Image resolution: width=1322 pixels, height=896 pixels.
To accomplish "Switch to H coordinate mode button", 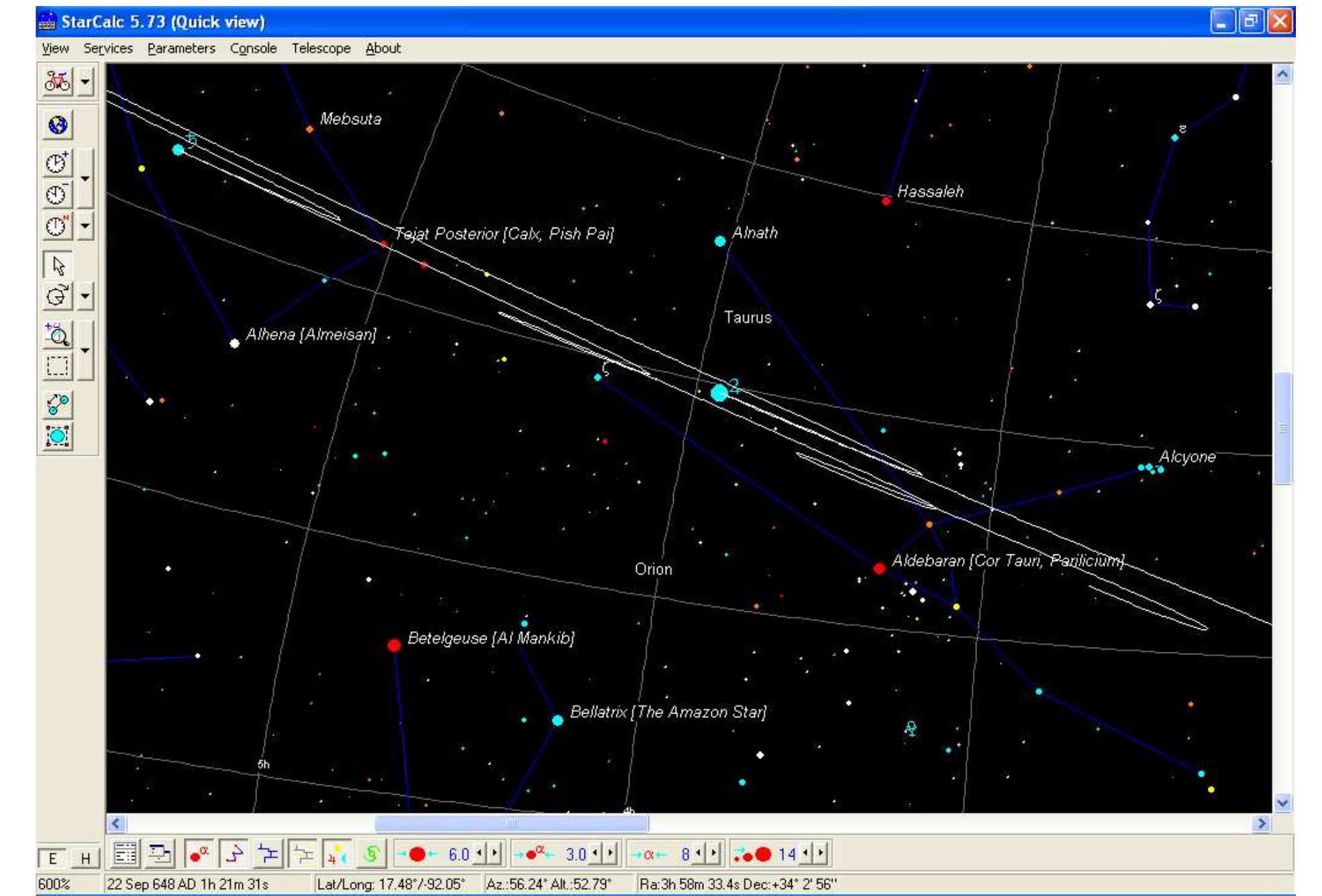I will click(85, 858).
